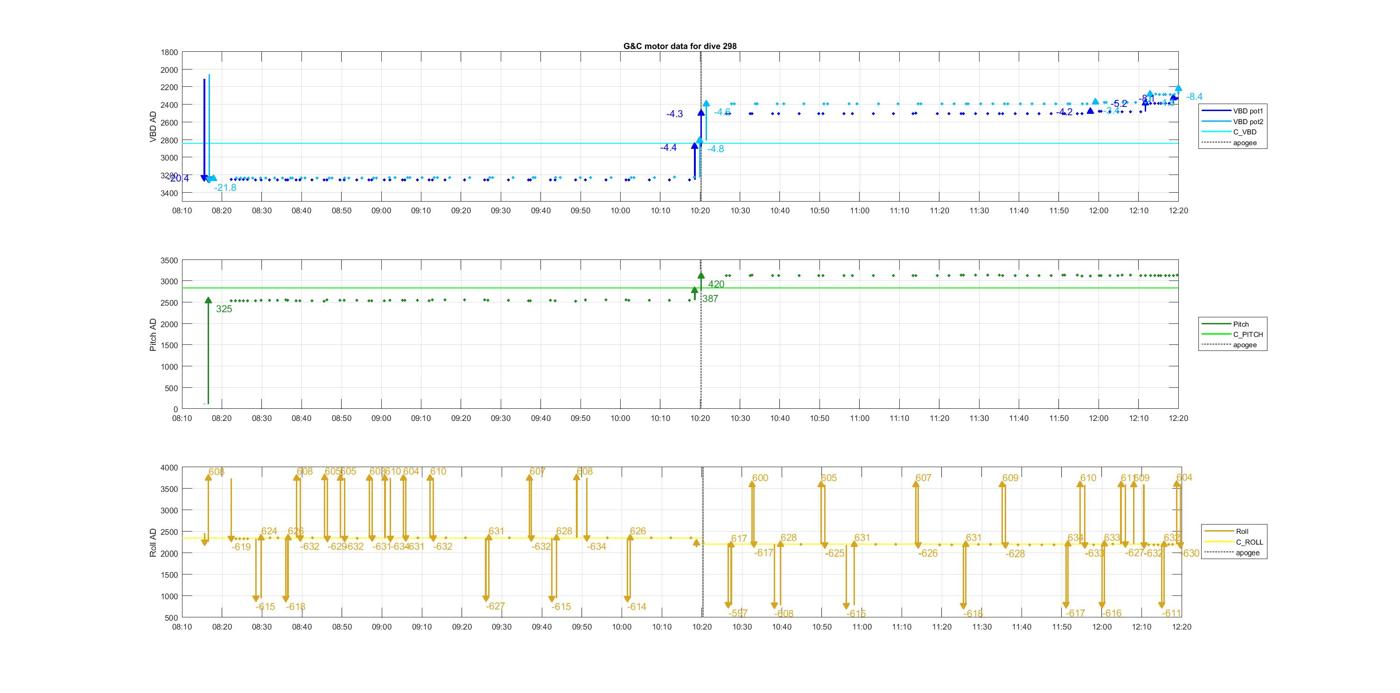
Task: Click the "-4.4" annotation in the VBD plot
Action: pos(668,148)
